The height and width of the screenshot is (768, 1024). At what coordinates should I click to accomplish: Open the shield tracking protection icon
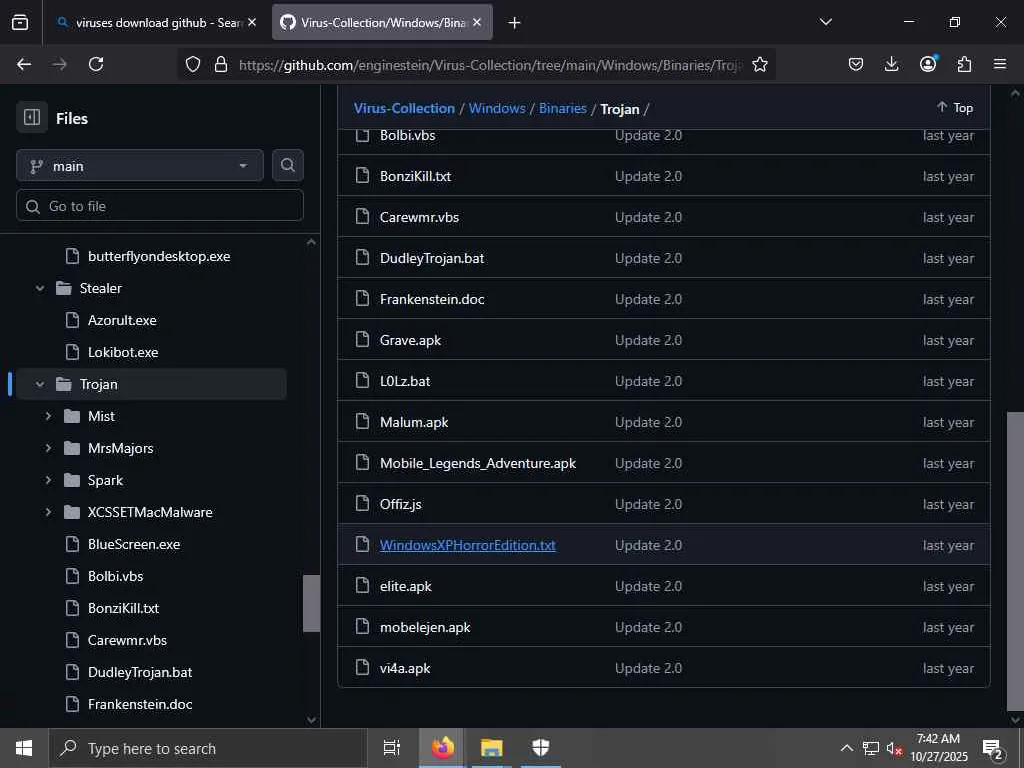point(193,64)
